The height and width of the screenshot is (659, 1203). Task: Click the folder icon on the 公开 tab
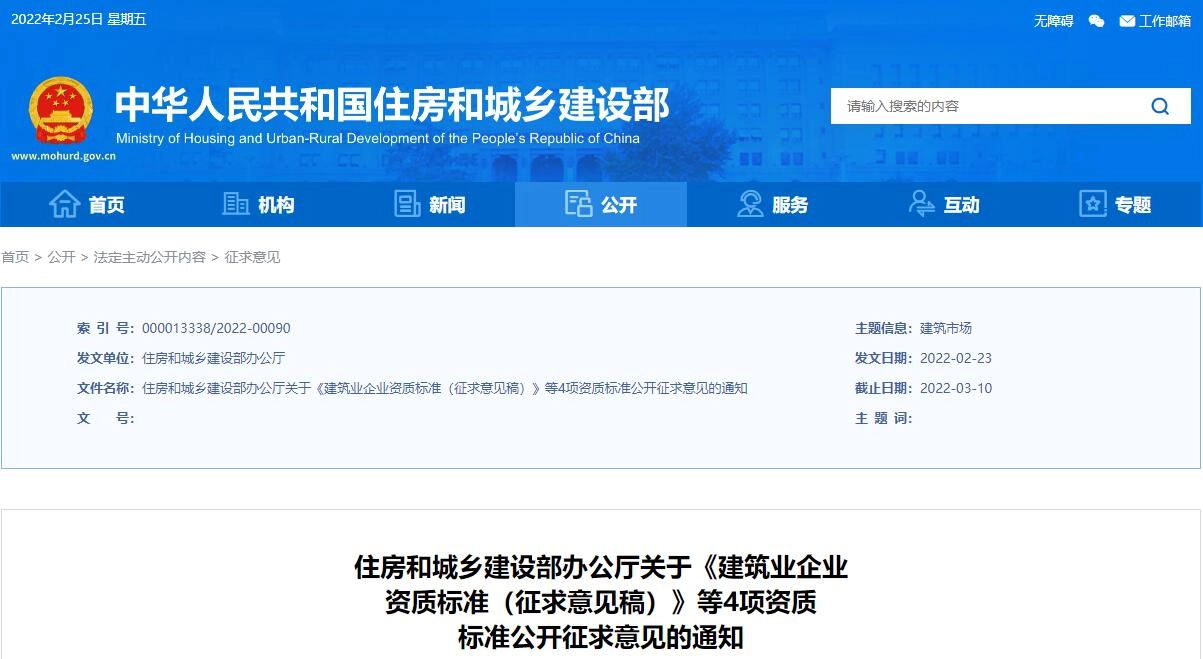pos(576,203)
